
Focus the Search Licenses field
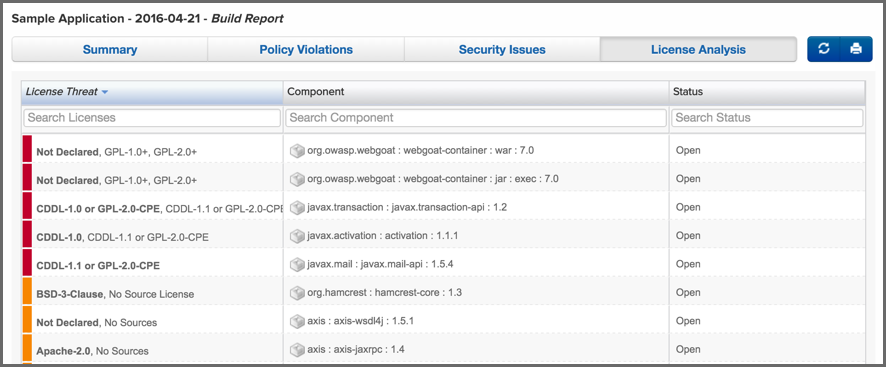coord(152,118)
